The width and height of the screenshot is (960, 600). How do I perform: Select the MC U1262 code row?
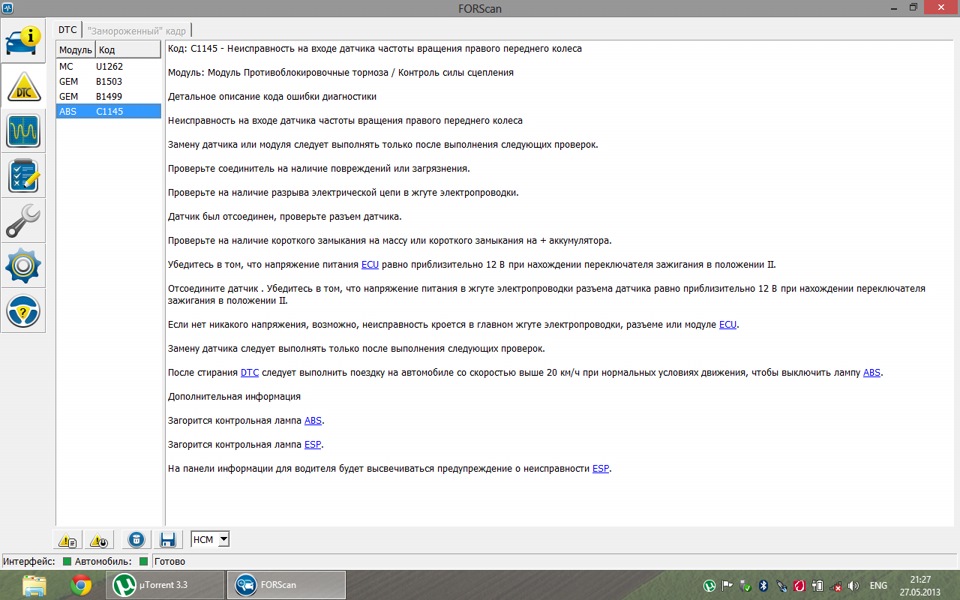pyautogui.click(x=108, y=66)
